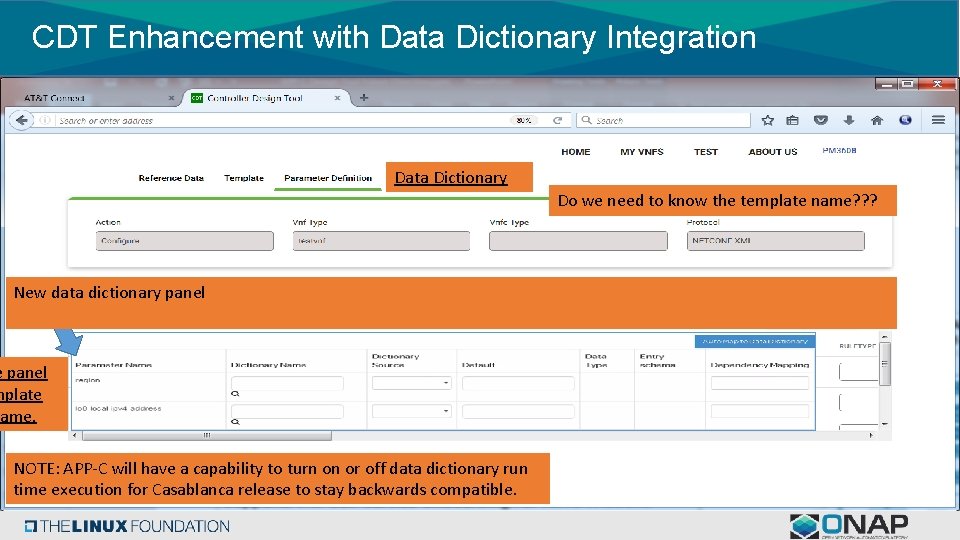
Task: Open Dictionary Source dropdown for region row
Action: pyautogui.click(x=411, y=383)
